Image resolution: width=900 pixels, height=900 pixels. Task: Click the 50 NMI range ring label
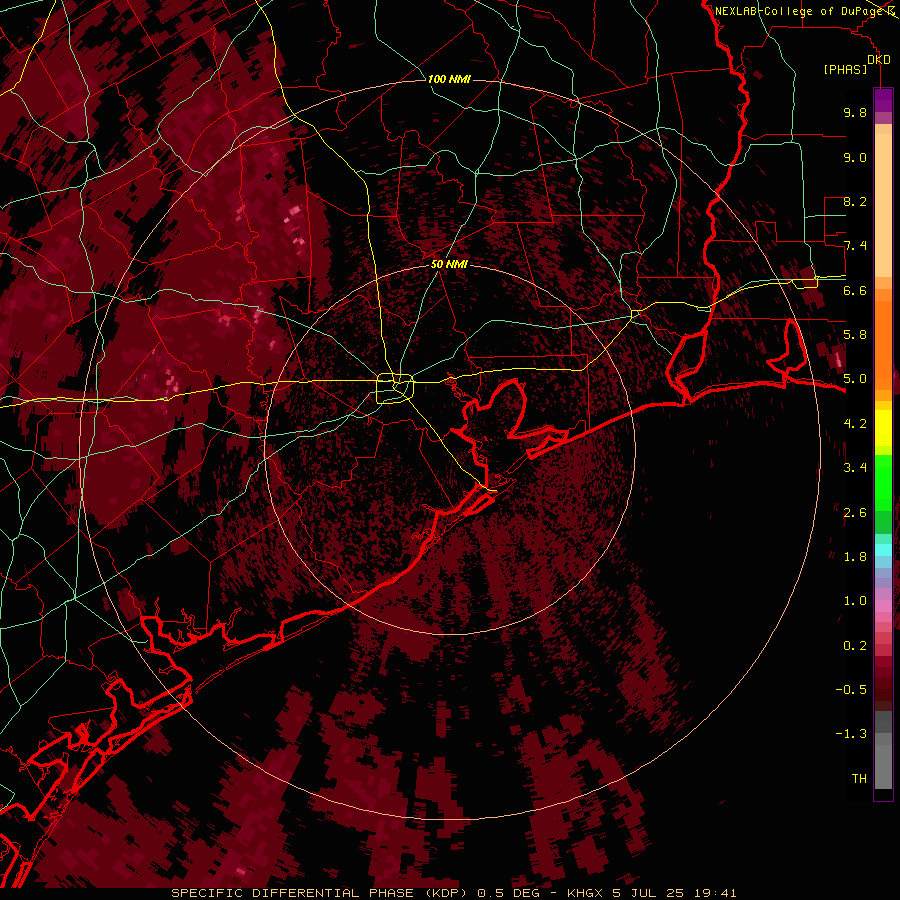[x=449, y=264]
